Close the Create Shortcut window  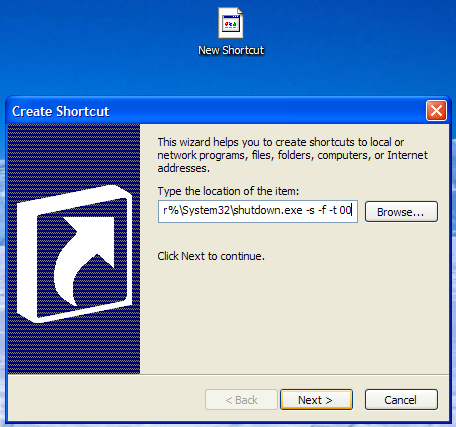436,111
